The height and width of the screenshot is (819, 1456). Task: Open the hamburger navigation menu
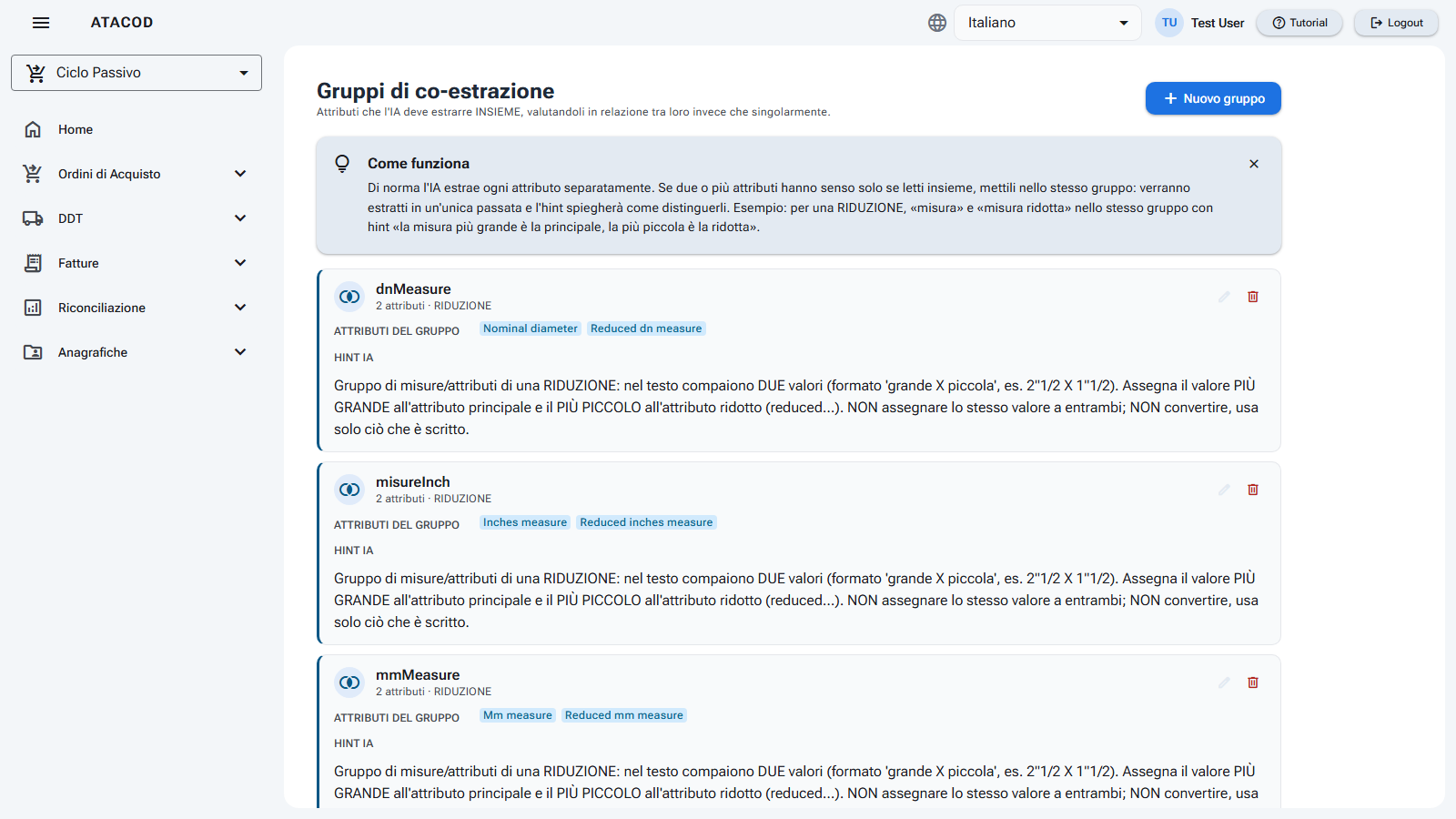[41, 23]
